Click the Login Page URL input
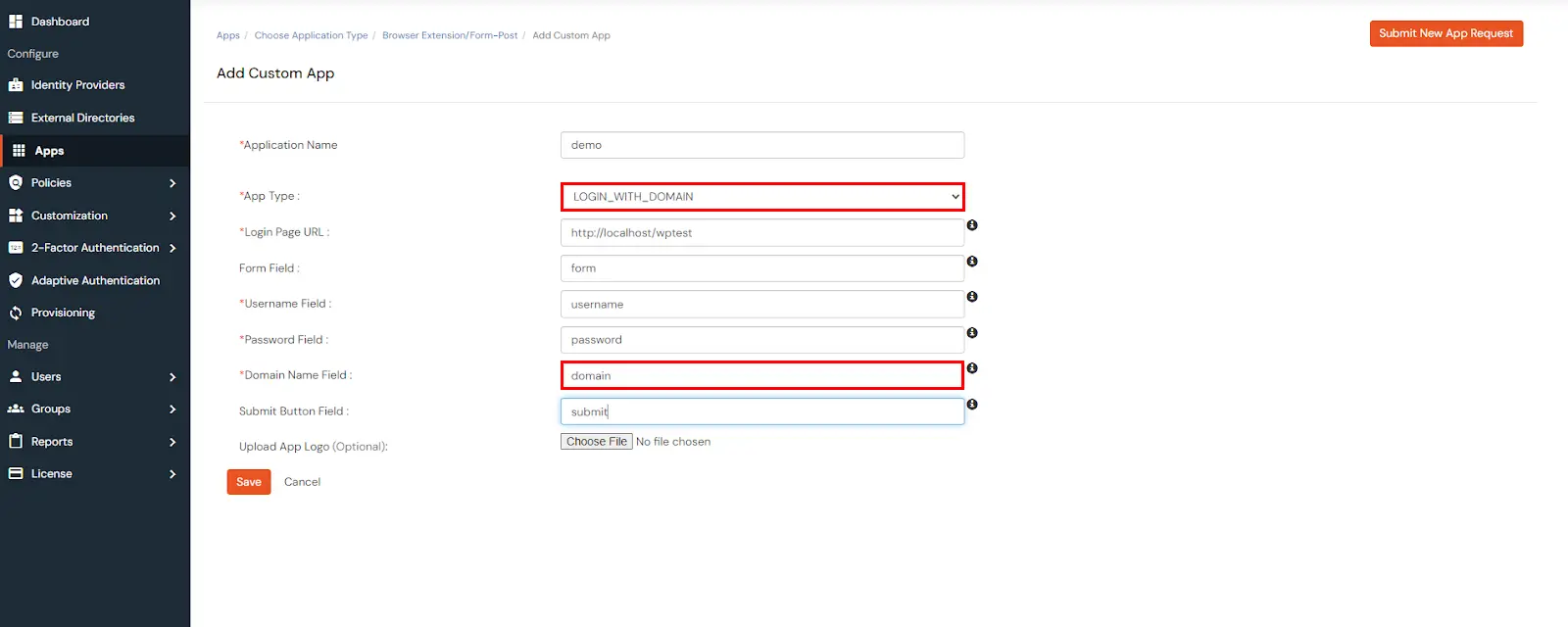The image size is (1568, 627). point(762,233)
